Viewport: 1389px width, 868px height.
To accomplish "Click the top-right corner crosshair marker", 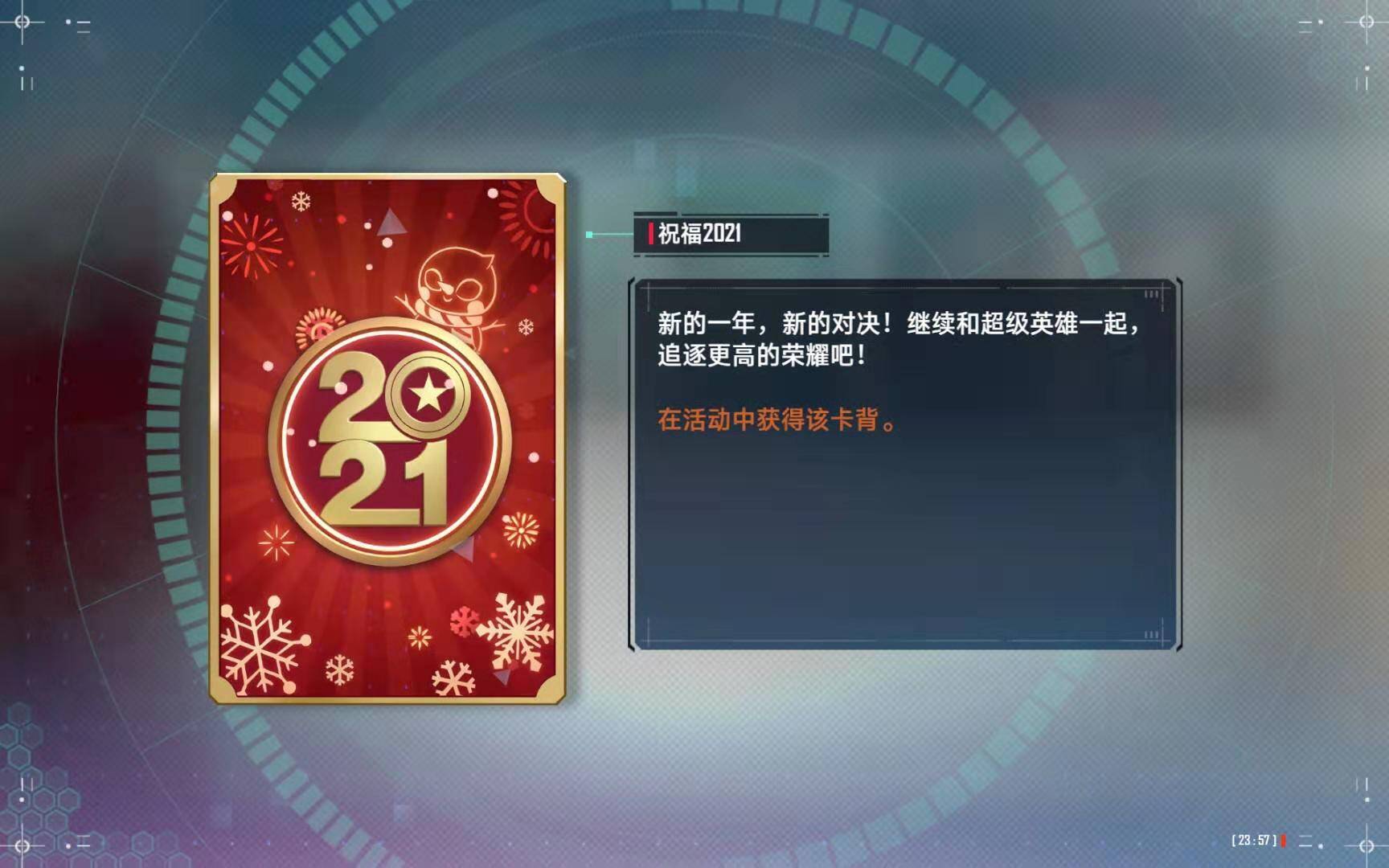I will (1366, 23).
